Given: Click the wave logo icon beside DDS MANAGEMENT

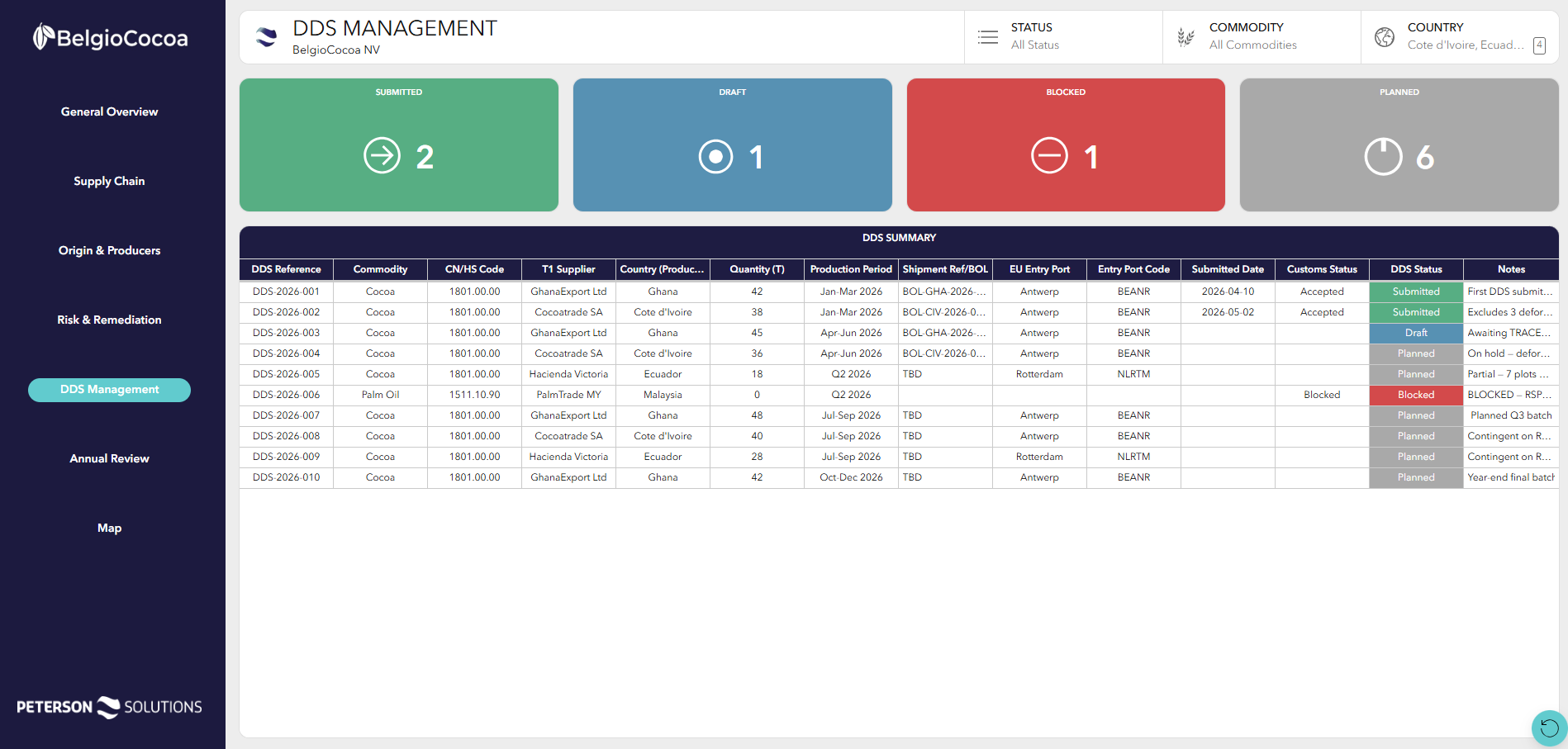Looking at the screenshot, I should (x=266, y=37).
